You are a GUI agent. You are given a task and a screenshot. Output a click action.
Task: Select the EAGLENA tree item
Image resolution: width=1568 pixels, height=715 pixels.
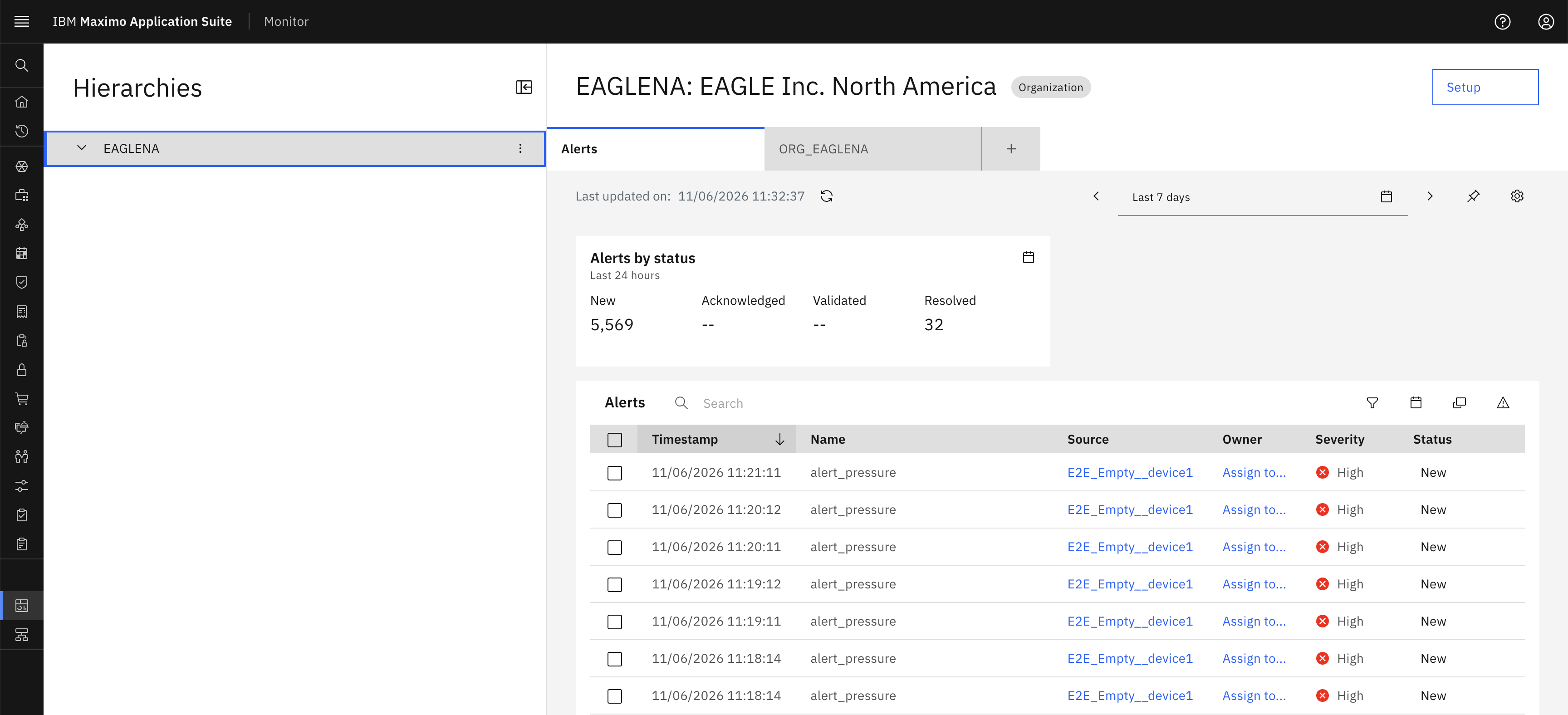(x=294, y=148)
